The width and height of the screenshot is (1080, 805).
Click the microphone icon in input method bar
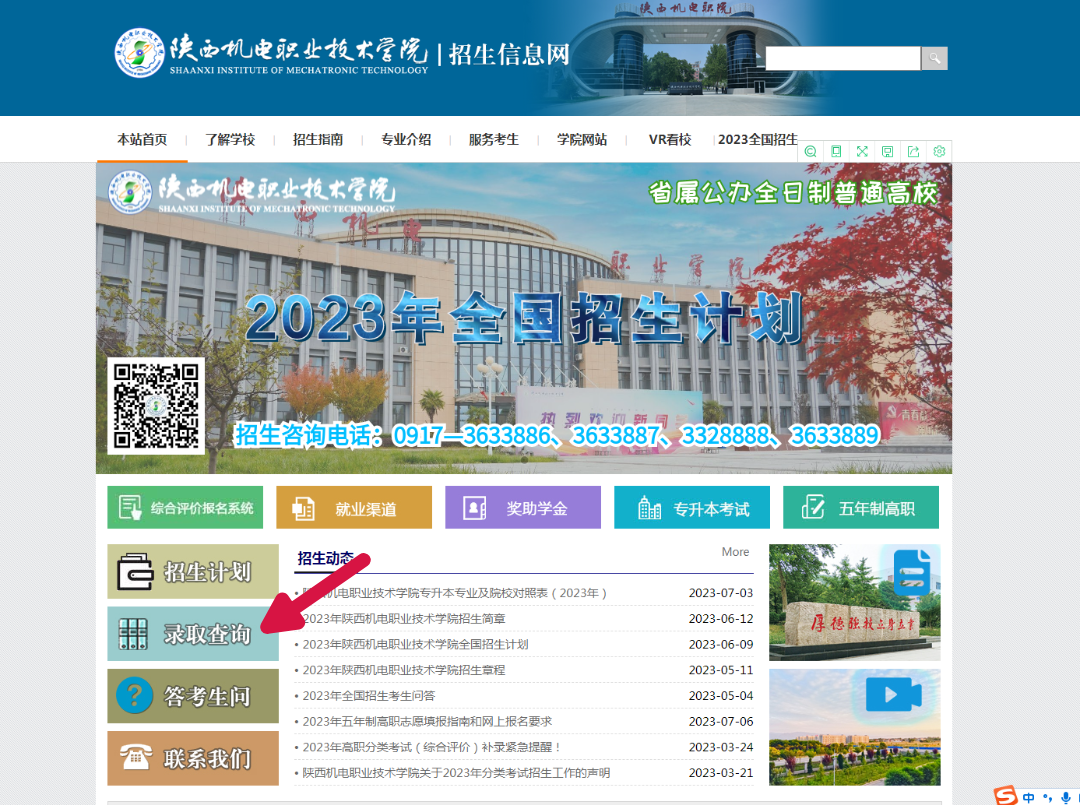[1066, 797]
